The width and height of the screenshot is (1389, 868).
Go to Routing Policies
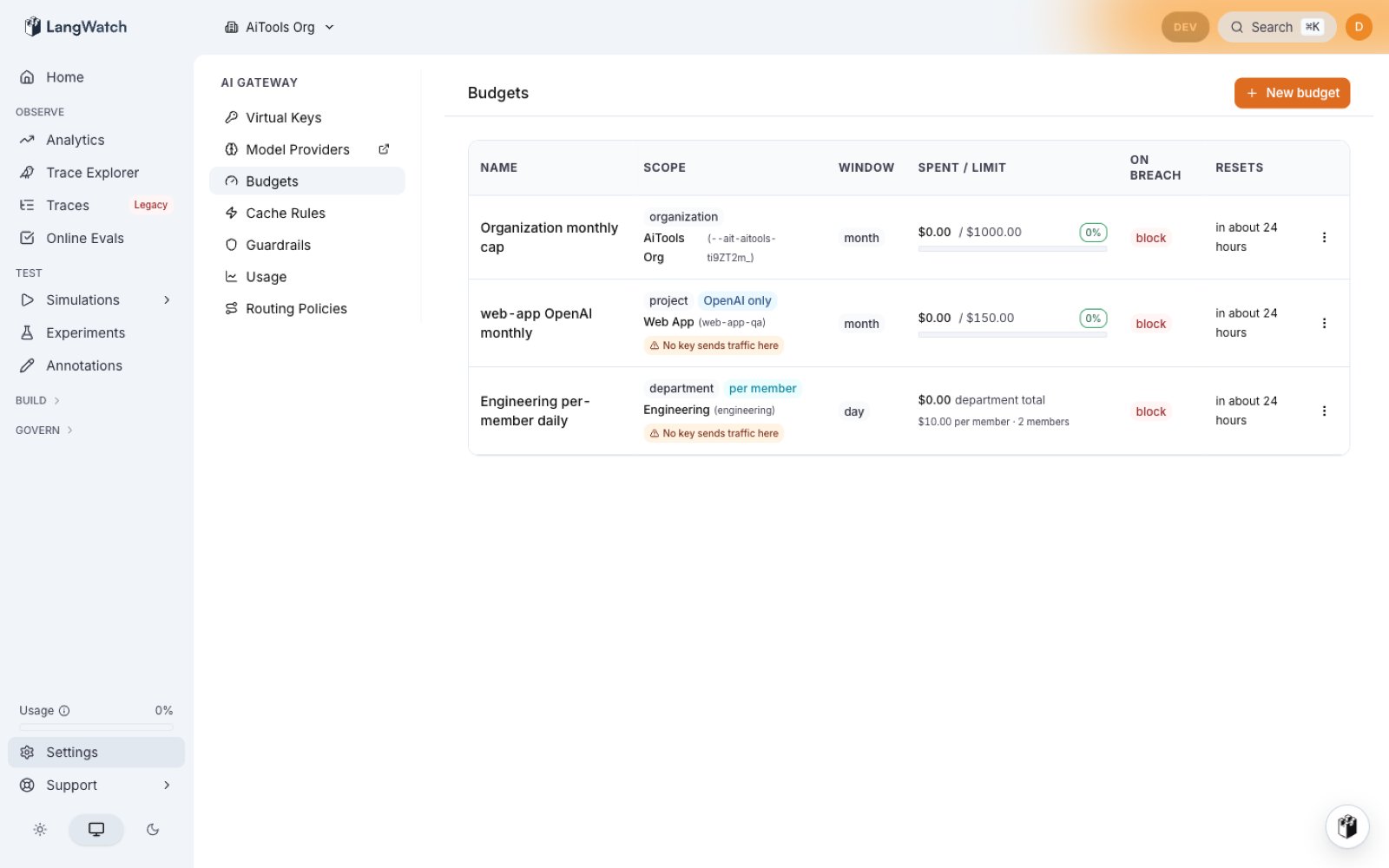[307, 308]
